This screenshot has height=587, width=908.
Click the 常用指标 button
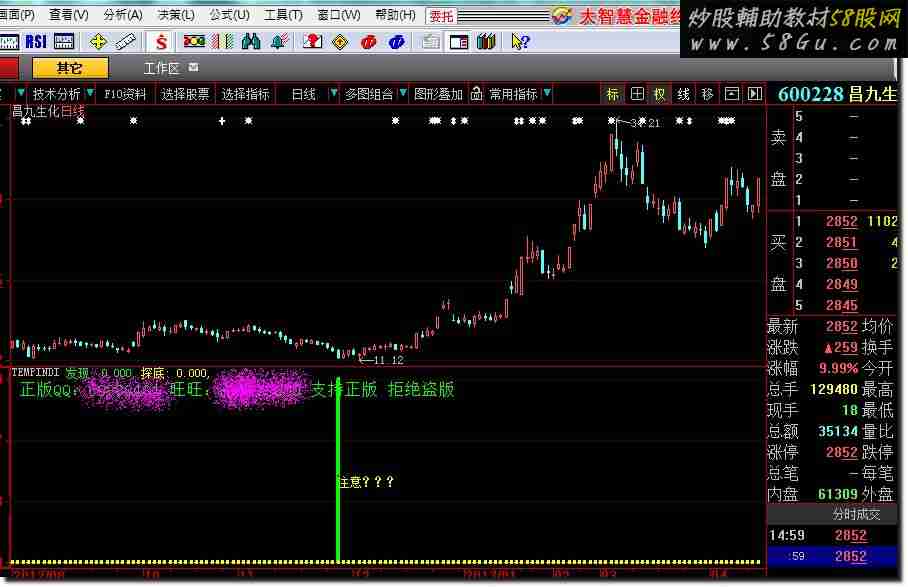[x=512, y=94]
